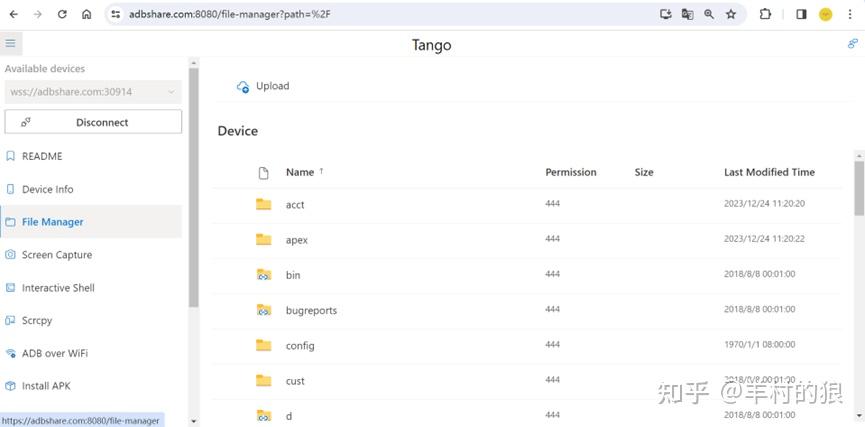Select the file icon column header
The image size is (865, 427).
pyautogui.click(x=264, y=173)
